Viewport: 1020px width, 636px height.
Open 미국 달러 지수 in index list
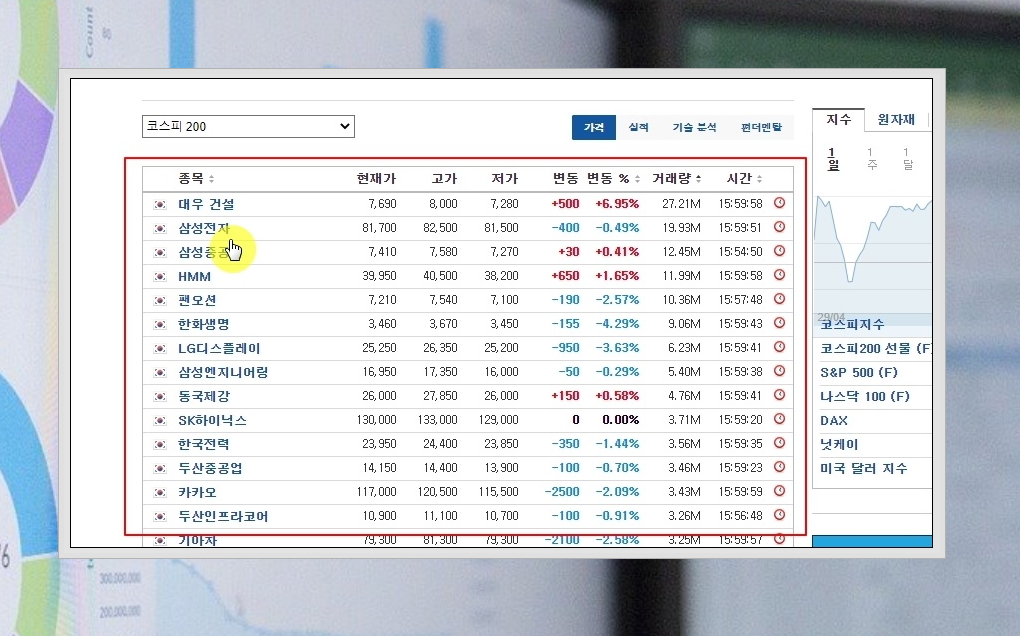863,469
